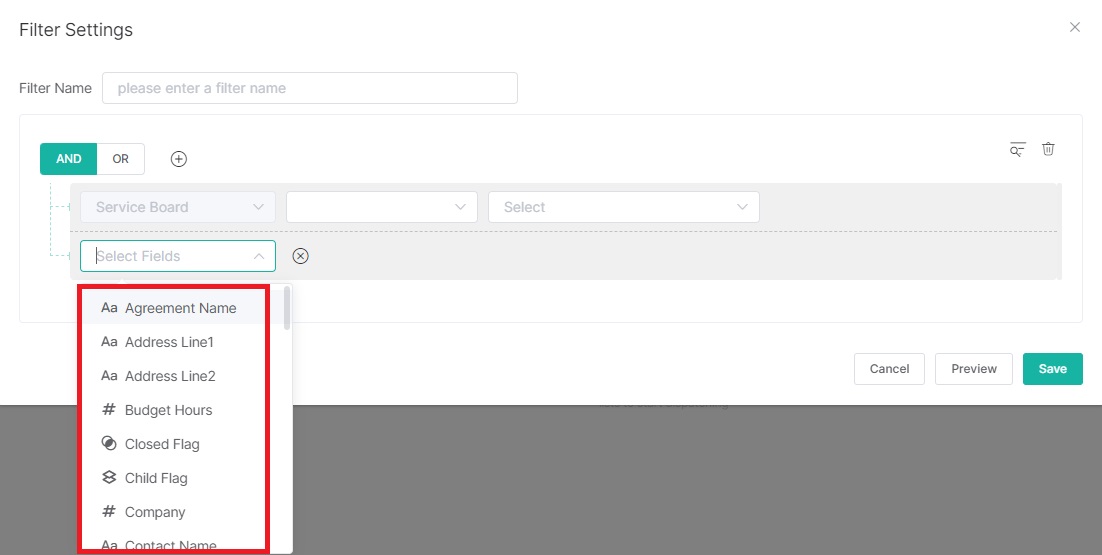
Task: Click into the Filter Name input field
Action: [310, 88]
